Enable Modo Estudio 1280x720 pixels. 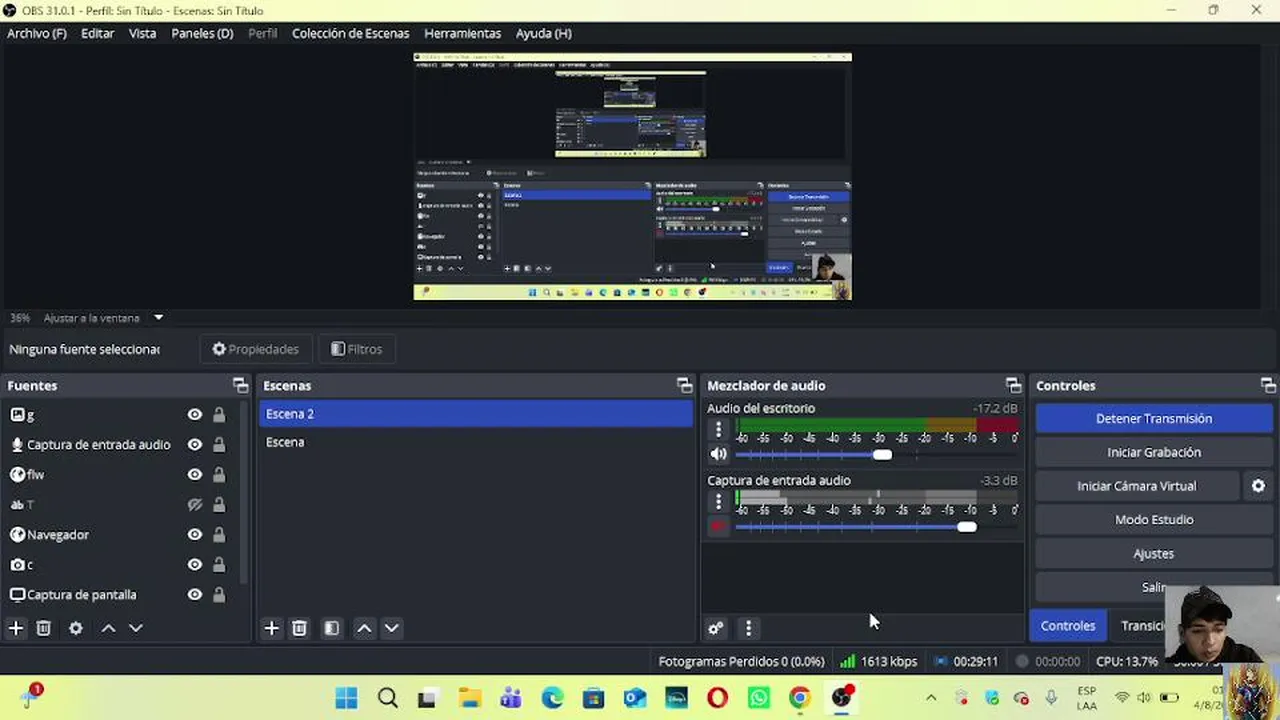(1154, 520)
